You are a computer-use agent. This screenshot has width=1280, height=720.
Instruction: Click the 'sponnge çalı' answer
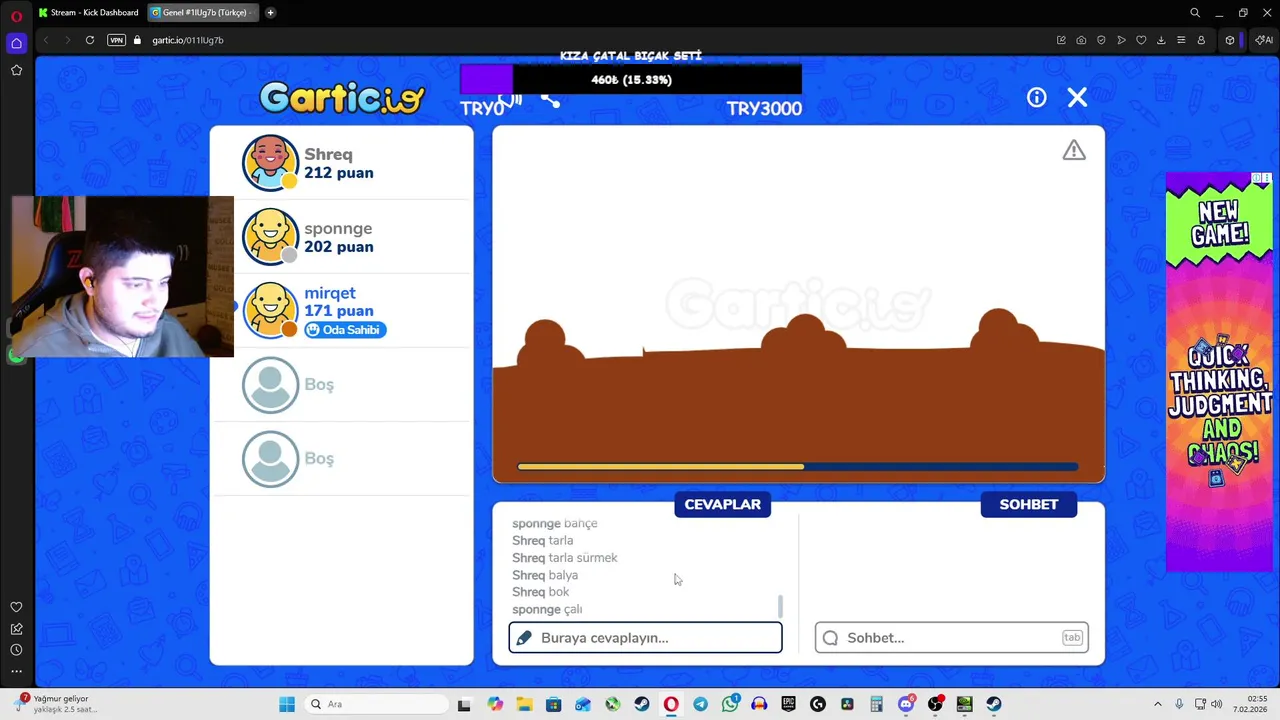coord(547,609)
